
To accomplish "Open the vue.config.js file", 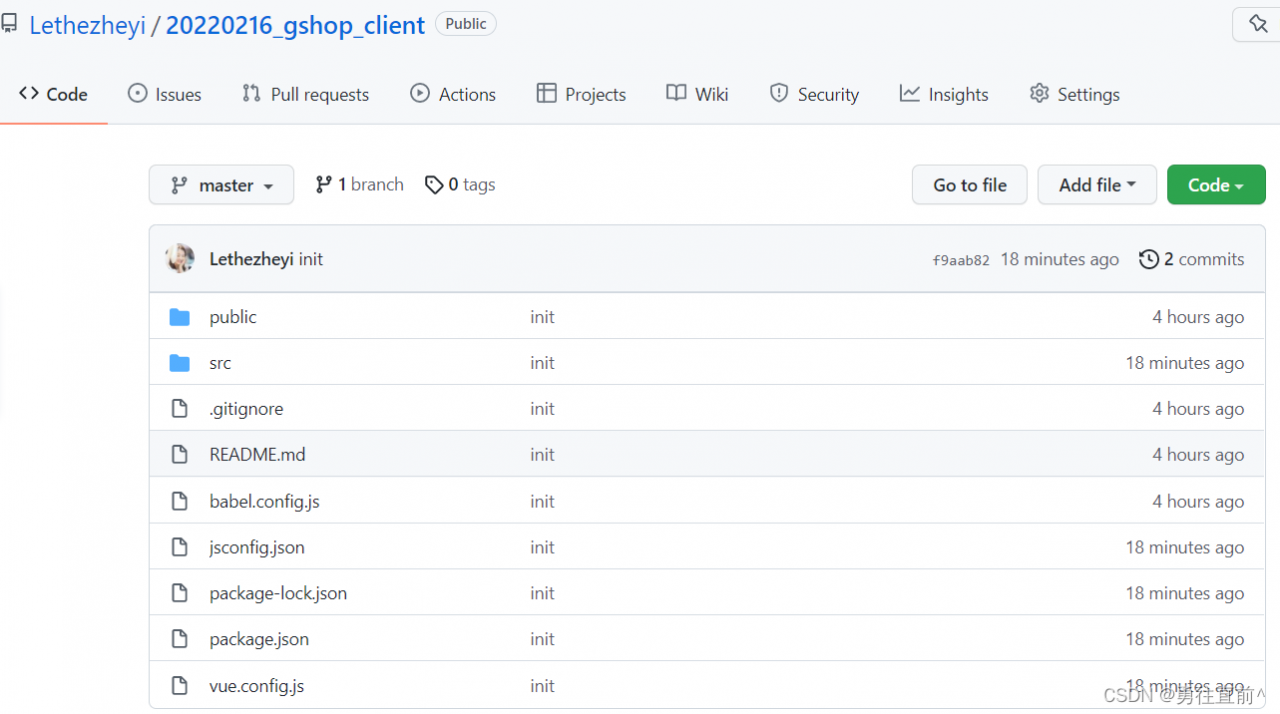I will pos(257,686).
